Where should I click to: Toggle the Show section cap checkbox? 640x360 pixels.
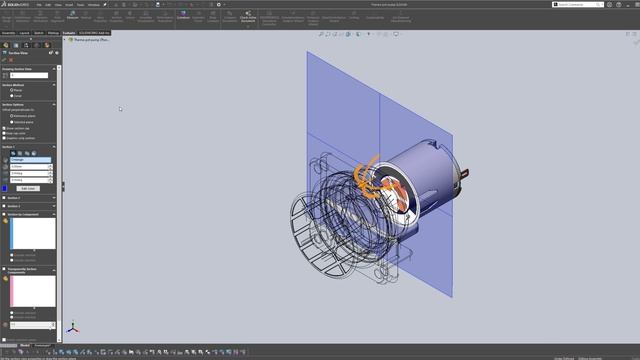pos(4,128)
